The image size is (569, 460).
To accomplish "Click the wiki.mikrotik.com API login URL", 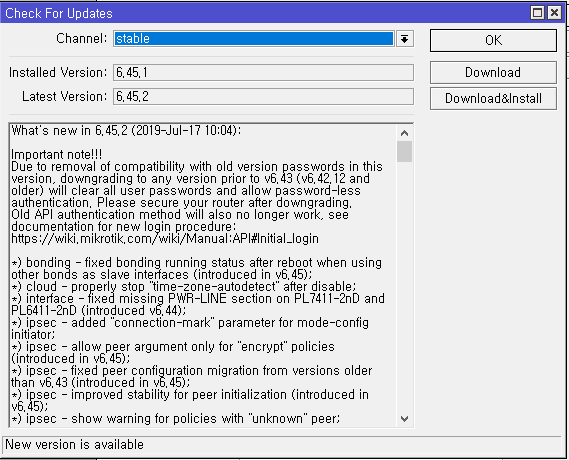I will 165,239.
